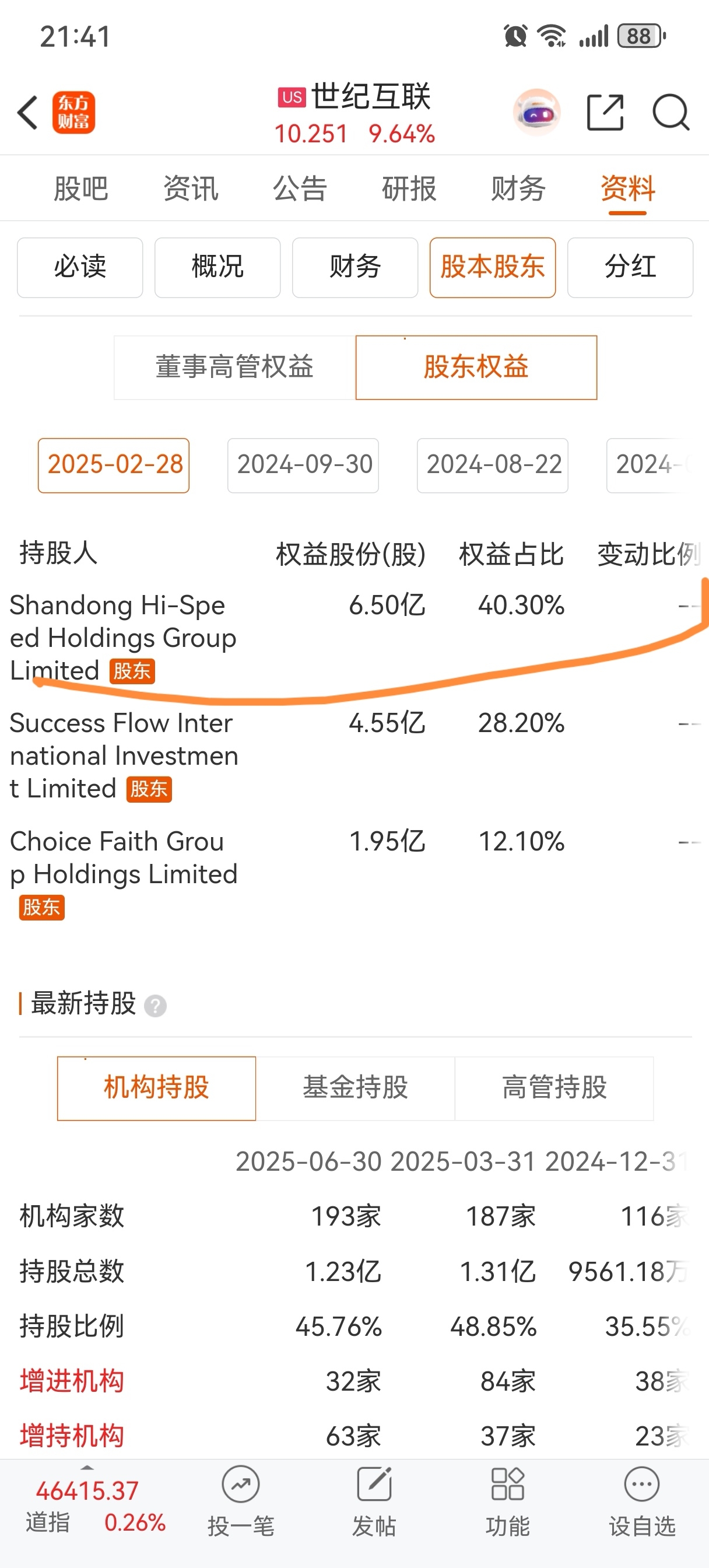The width and height of the screenshot is (709, 1568).
Task: Open the 东方财富 logo icon
Action: 73,113
